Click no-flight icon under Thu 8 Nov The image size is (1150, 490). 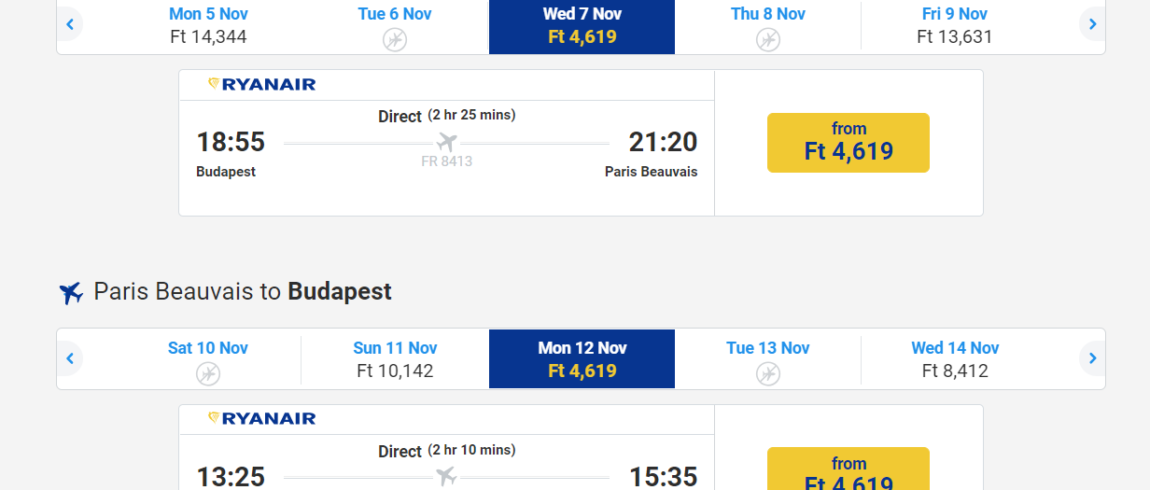(x=768, y=40)
